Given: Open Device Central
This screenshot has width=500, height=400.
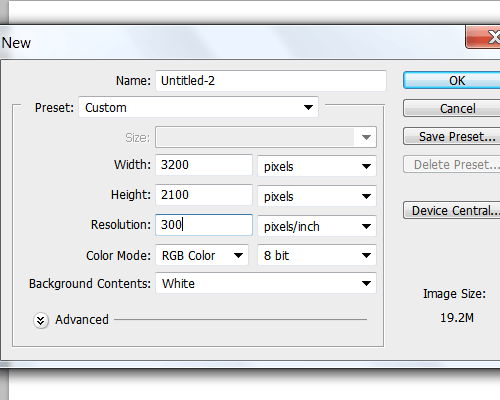Looking at the screenshot, I should click(452, 210).
